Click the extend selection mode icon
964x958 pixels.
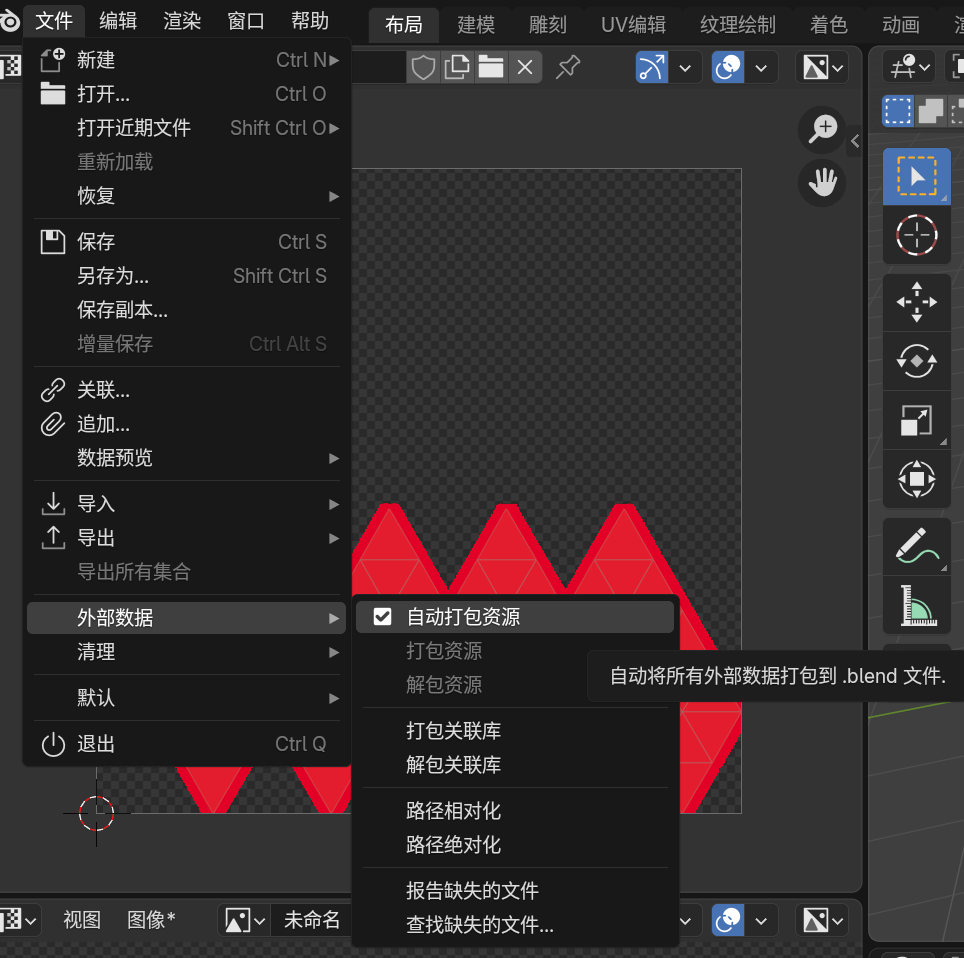pos(931,111)
